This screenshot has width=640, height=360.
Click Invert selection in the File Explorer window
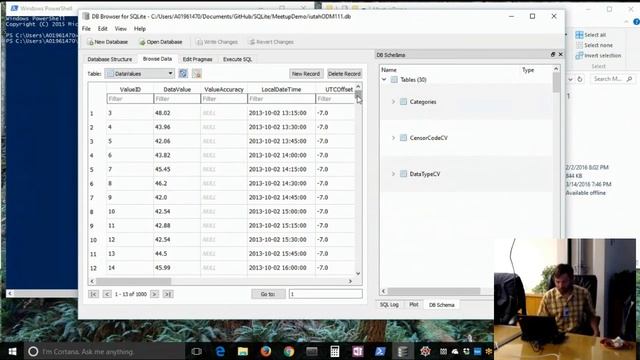click(598, 56)
